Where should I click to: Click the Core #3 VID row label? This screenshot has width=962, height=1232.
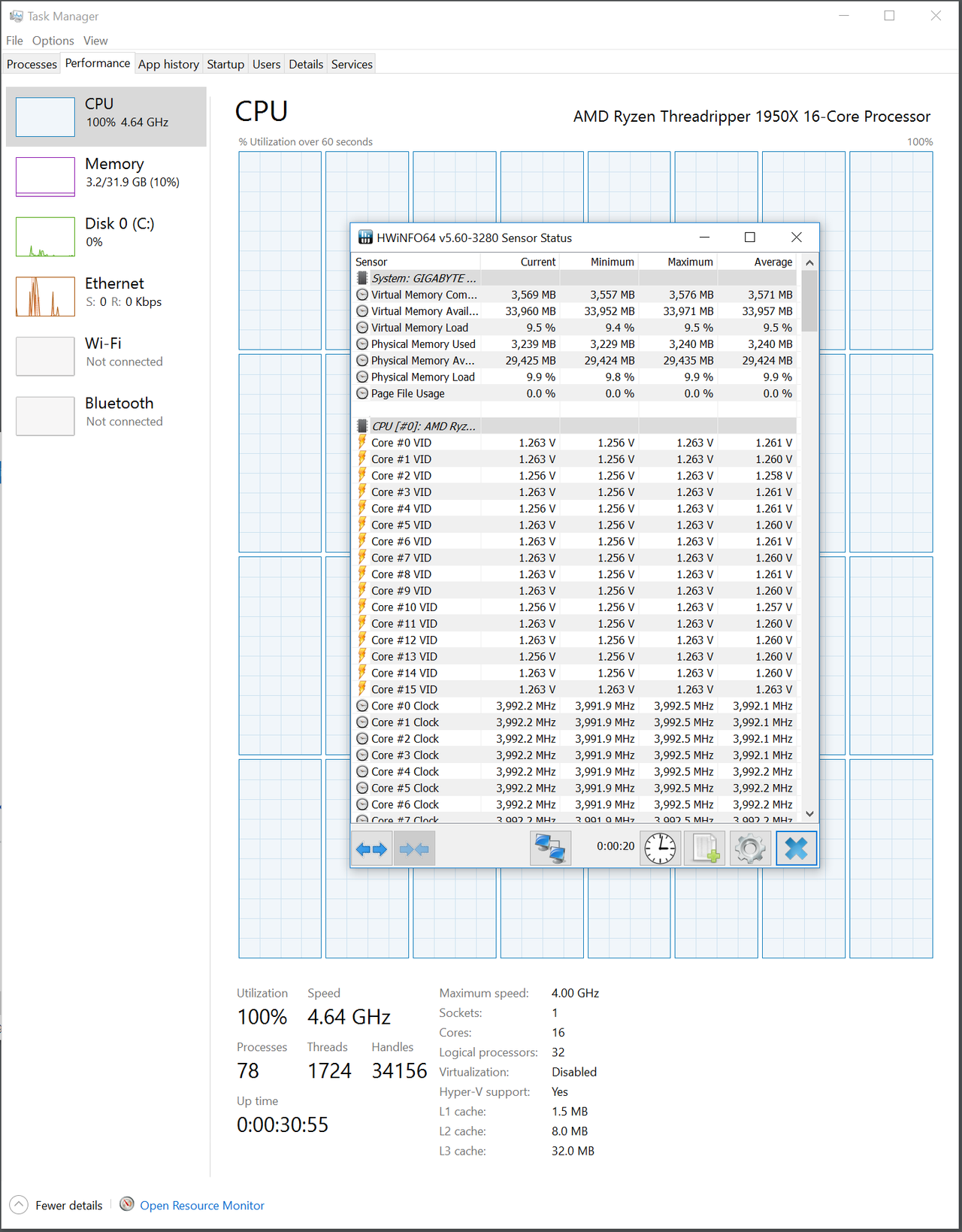[x=401, y=492]
